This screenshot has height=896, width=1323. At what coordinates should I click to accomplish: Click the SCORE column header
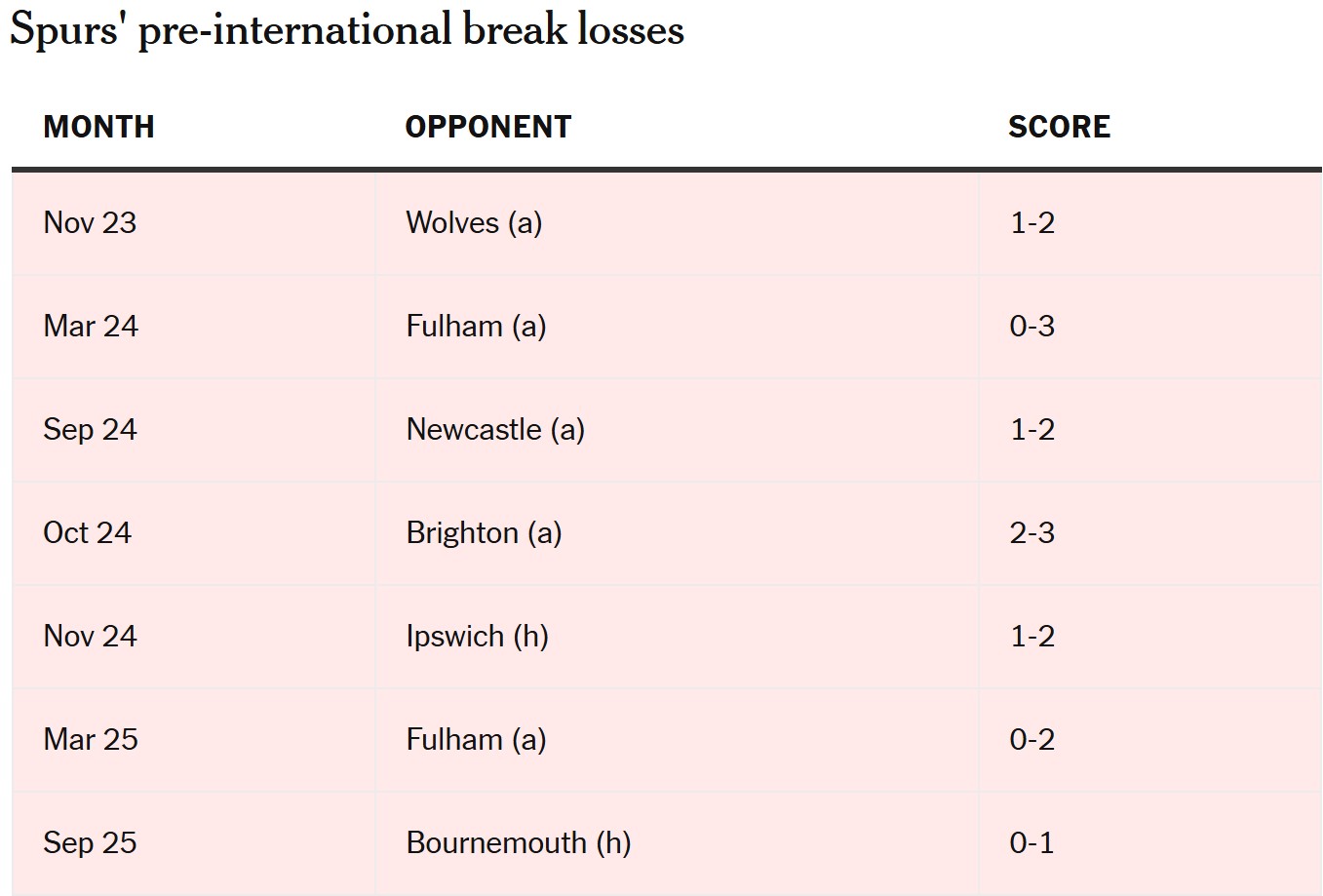pos(1059,127)
